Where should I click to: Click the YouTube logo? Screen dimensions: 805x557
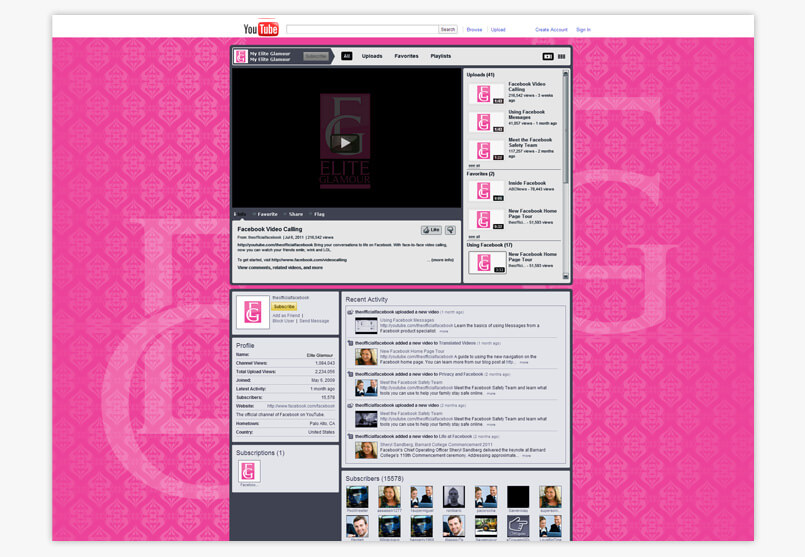point(261,29)
